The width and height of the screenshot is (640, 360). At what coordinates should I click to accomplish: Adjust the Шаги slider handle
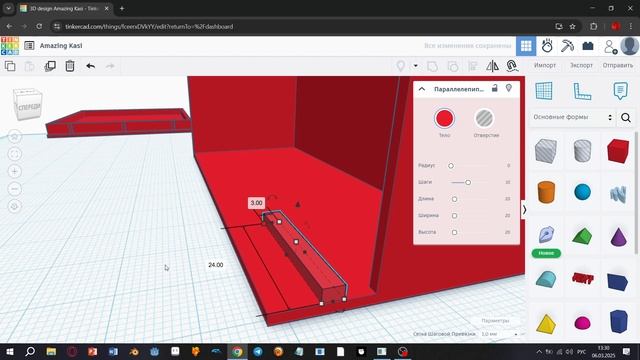pos(468,182)
